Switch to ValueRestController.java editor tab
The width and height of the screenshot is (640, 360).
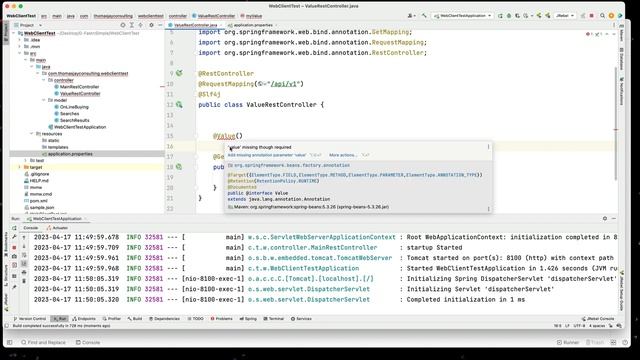195,25
